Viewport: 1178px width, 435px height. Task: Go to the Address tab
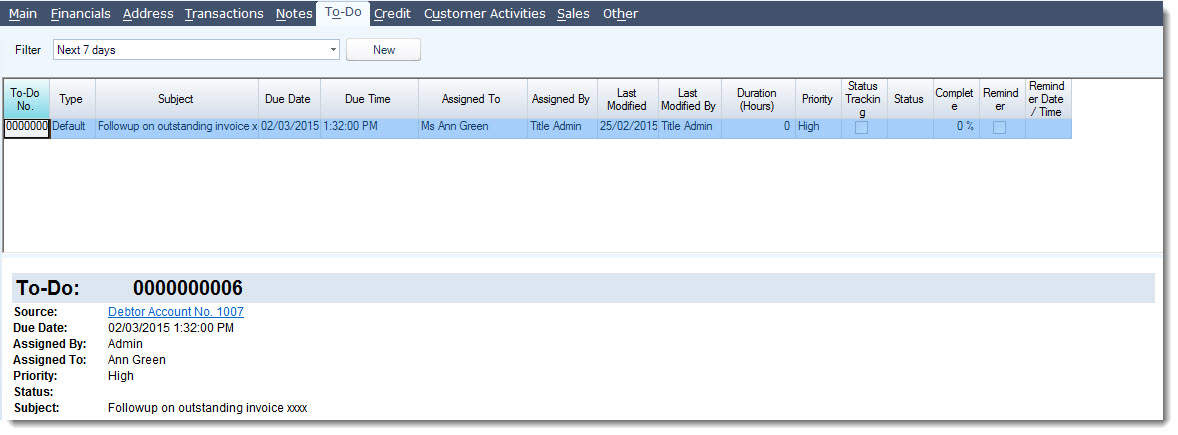click(148, 14)
